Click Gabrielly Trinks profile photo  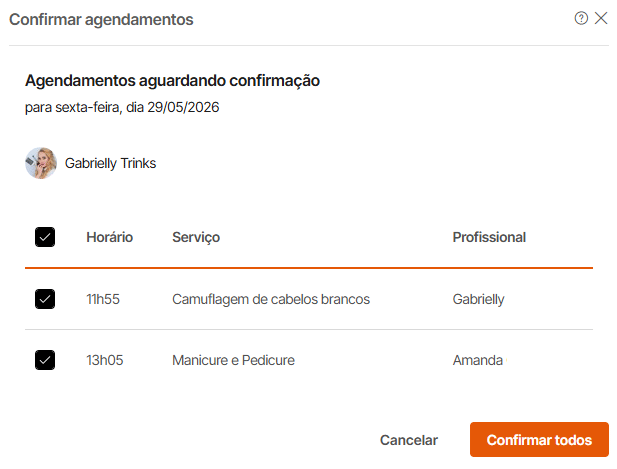41,163
